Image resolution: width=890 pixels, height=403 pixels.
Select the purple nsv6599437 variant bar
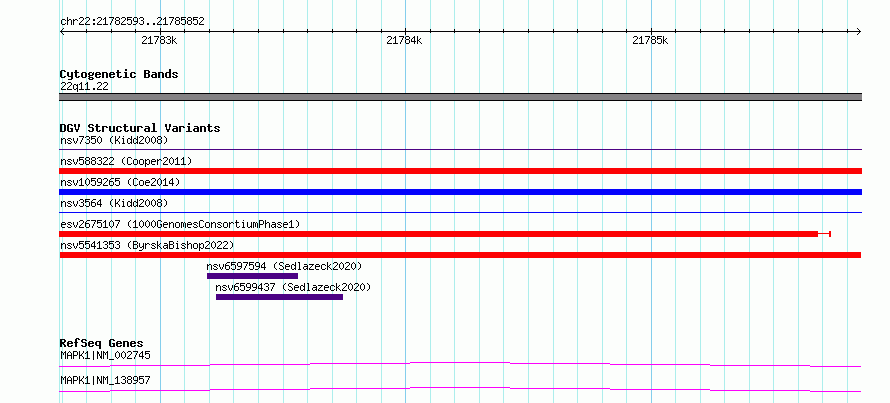[279, 297]
